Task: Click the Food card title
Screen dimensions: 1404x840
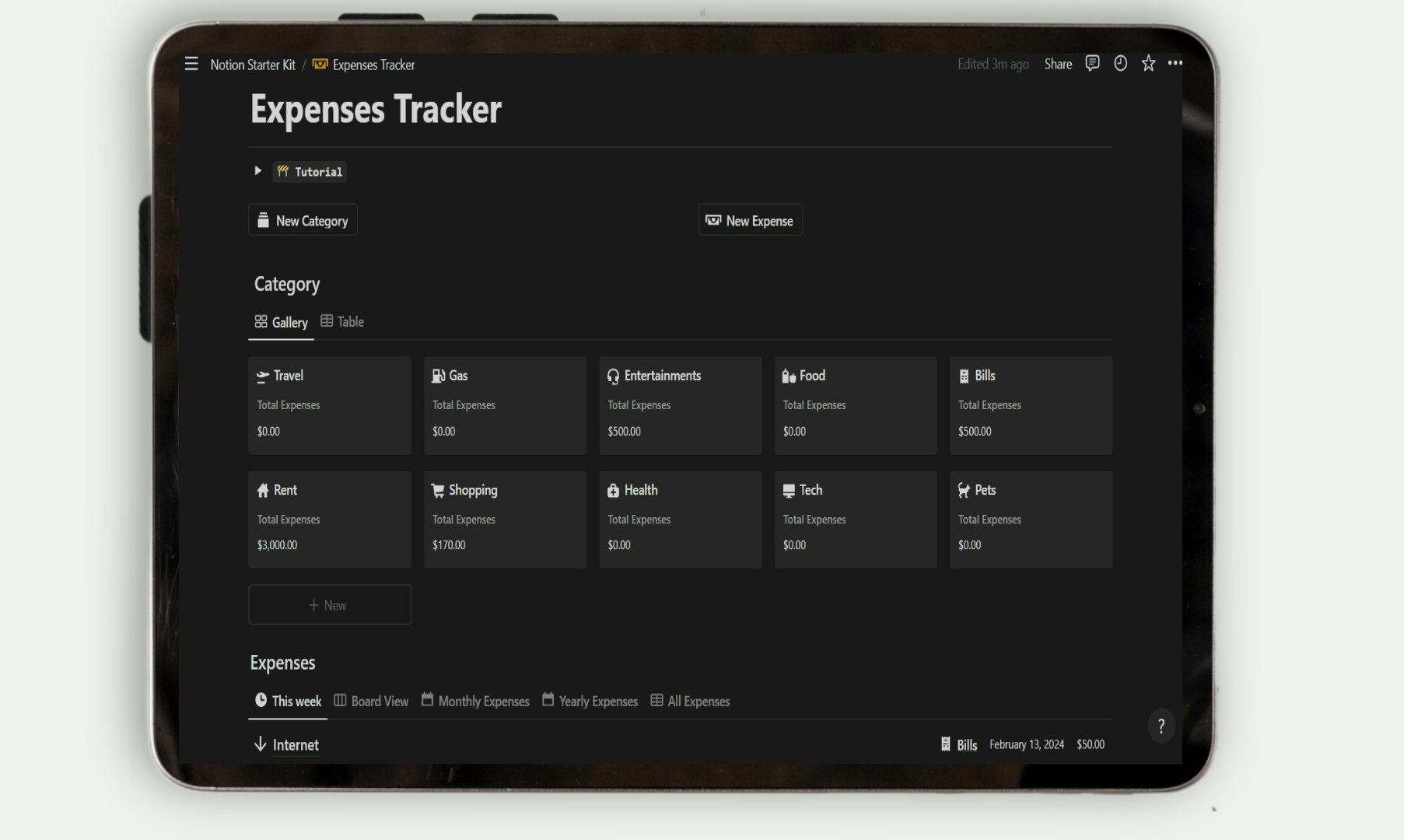Action: click(812, 376)
